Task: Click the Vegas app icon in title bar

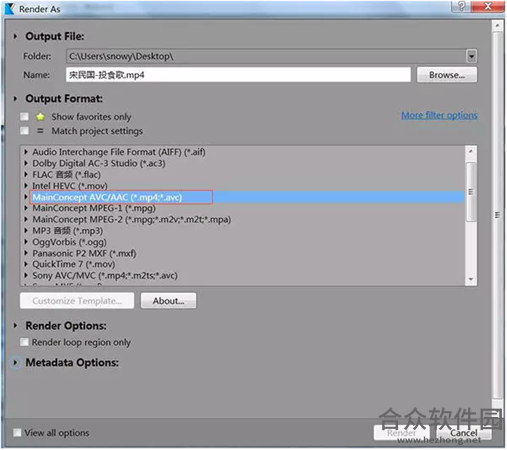Action: [x=9, y=9]
